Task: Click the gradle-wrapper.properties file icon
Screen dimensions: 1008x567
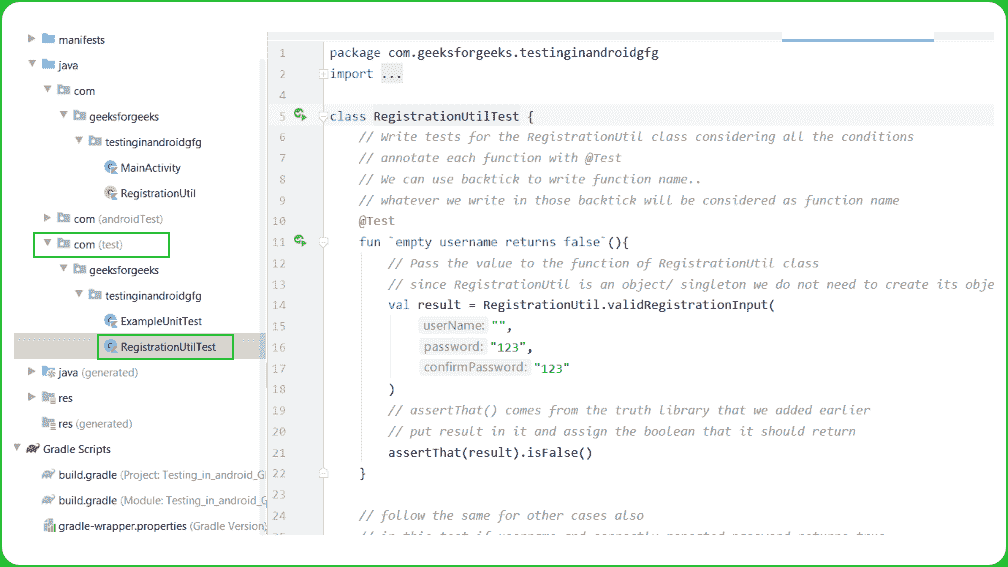Action: [x=49, y=525]
